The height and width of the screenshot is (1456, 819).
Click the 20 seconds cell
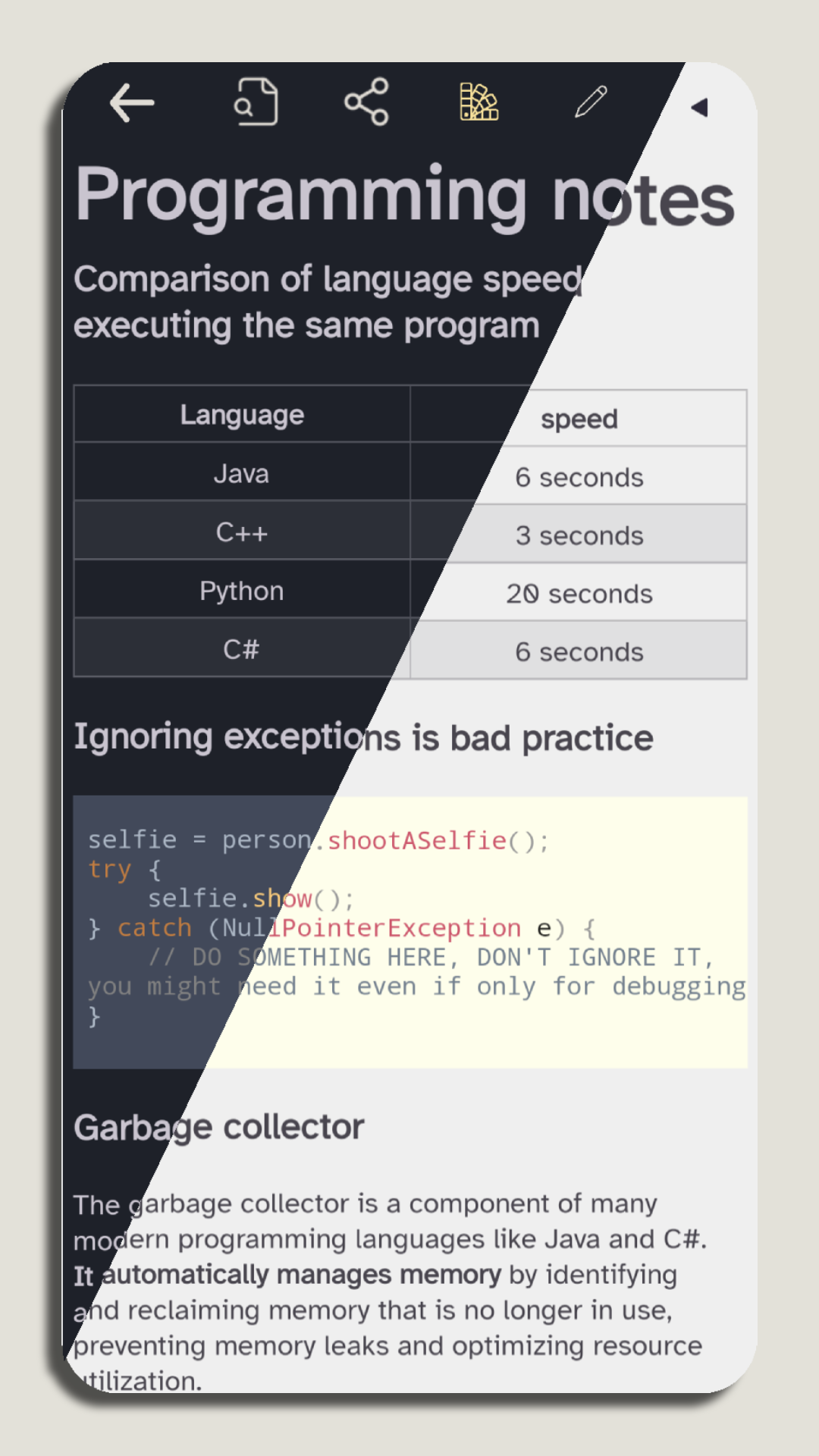point(579,593)
